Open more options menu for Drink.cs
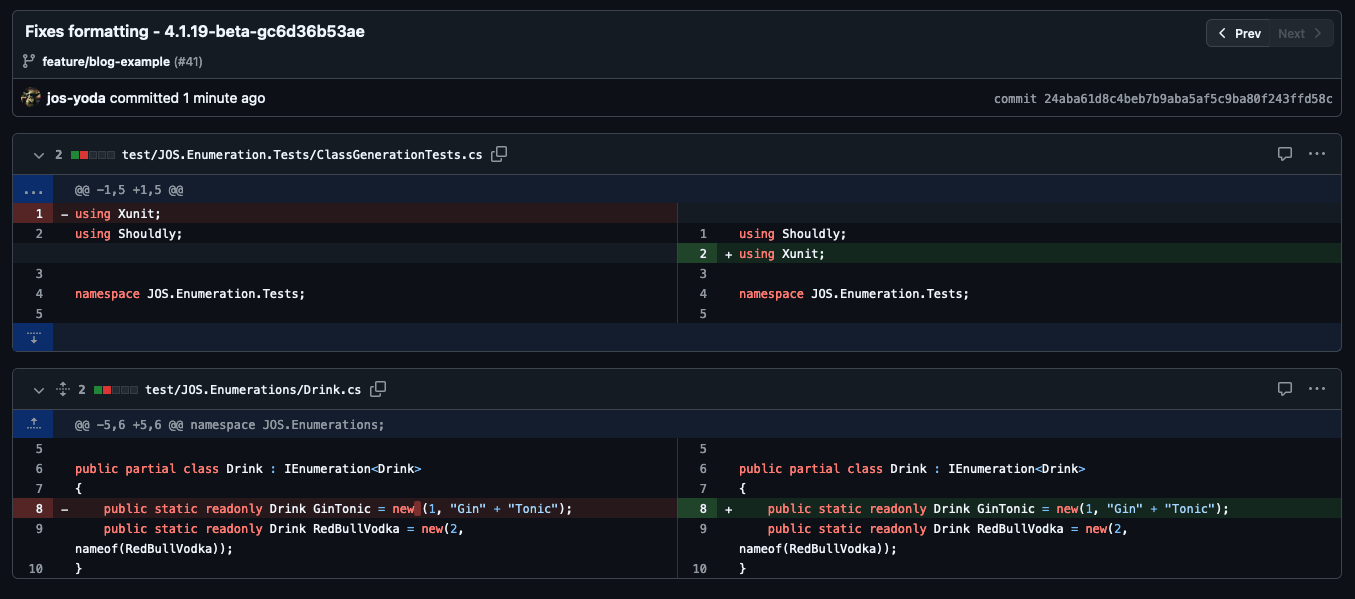The width and height of the screenshot is (1355, 599). pos(1317,389)
